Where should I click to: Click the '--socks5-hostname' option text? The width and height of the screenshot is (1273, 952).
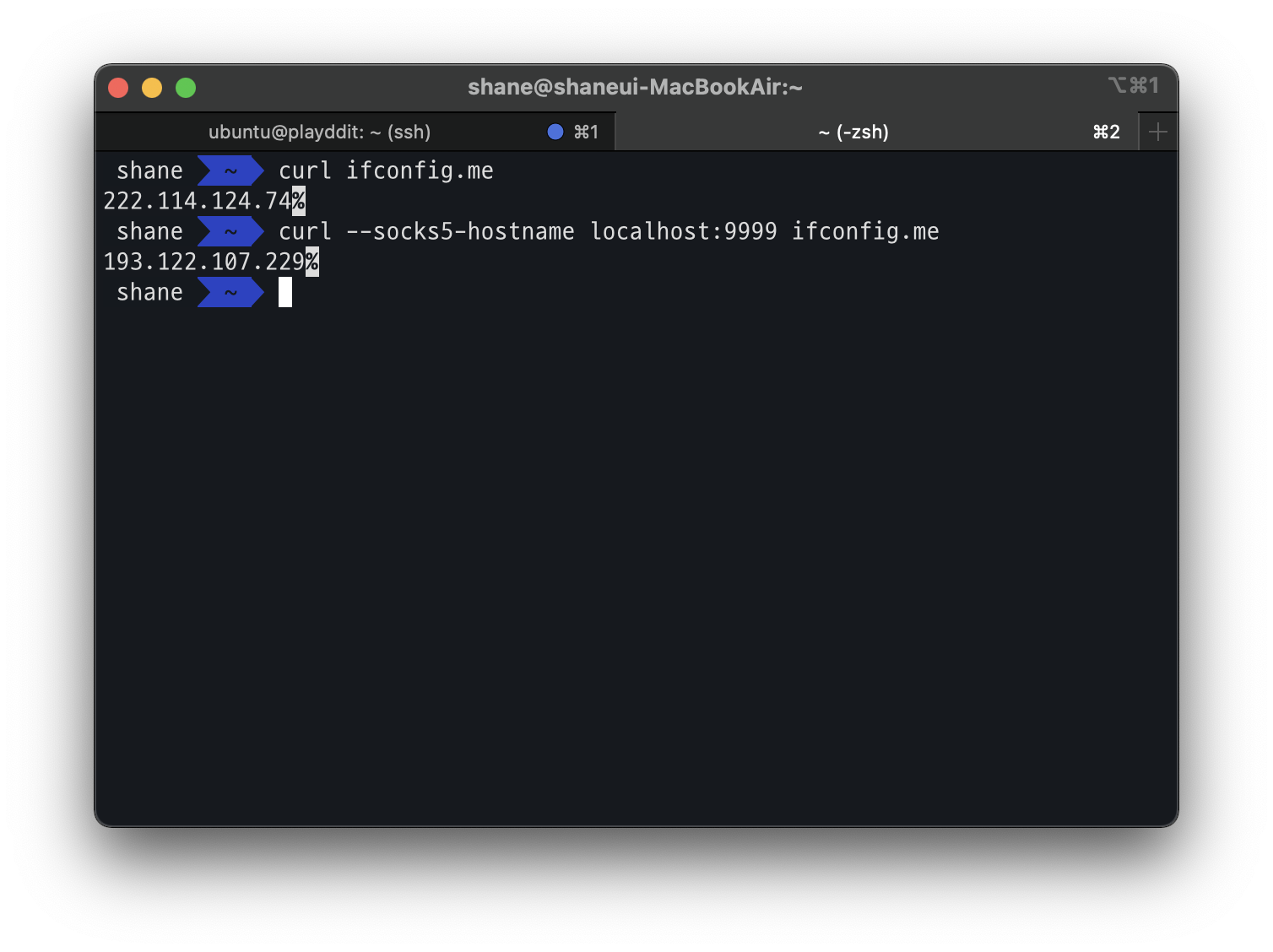460,231
